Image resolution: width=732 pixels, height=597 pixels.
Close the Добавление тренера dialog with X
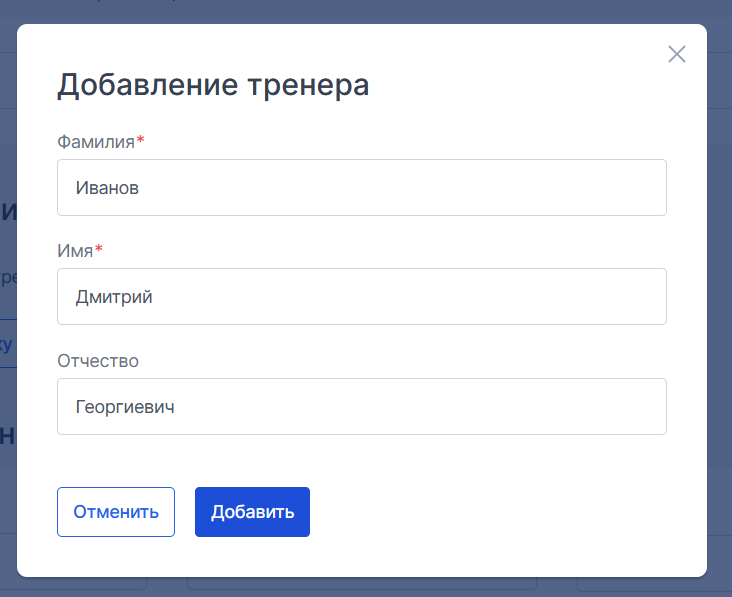tap(676, 54)
